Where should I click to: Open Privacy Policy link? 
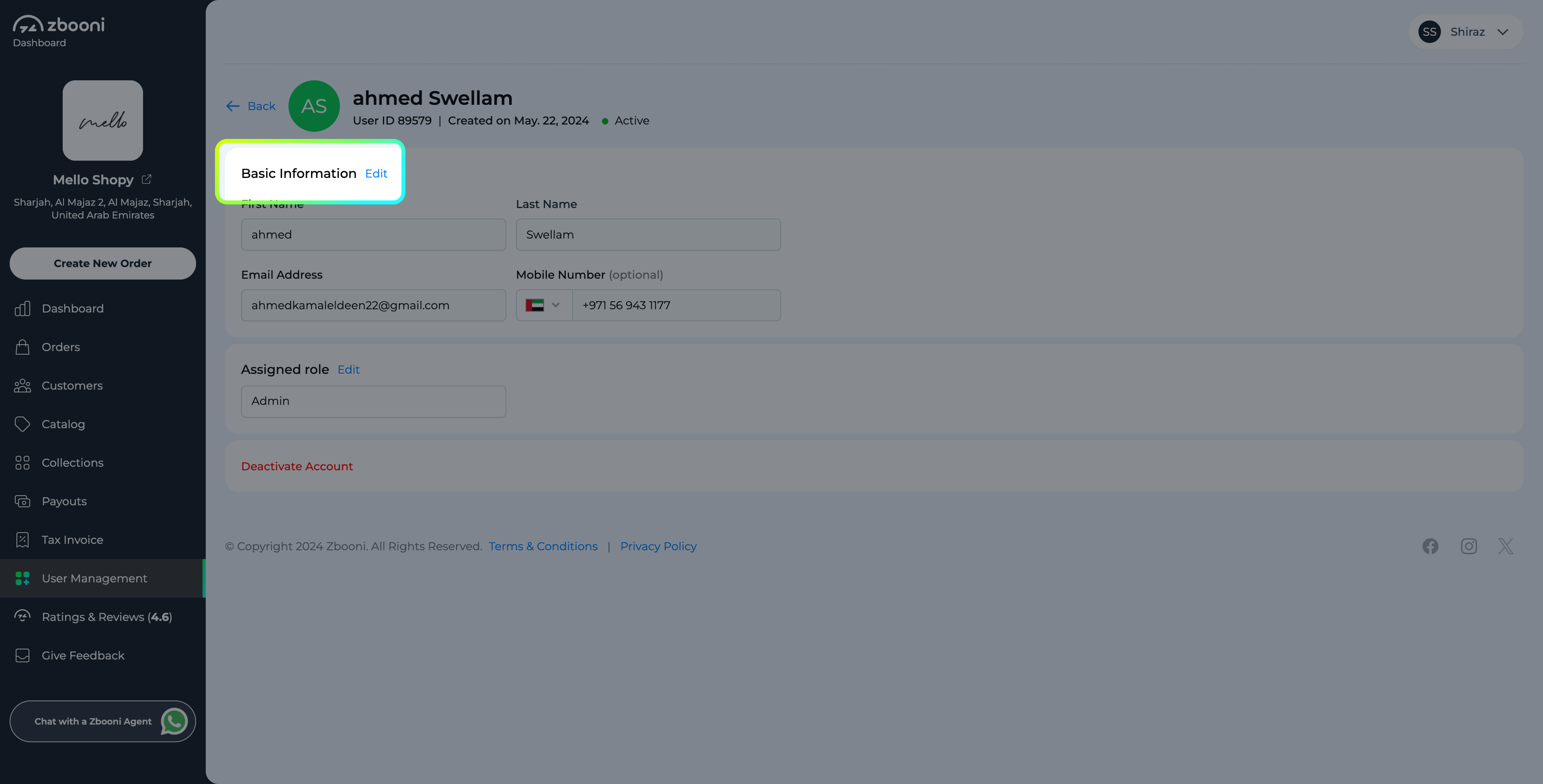[658, 546]
